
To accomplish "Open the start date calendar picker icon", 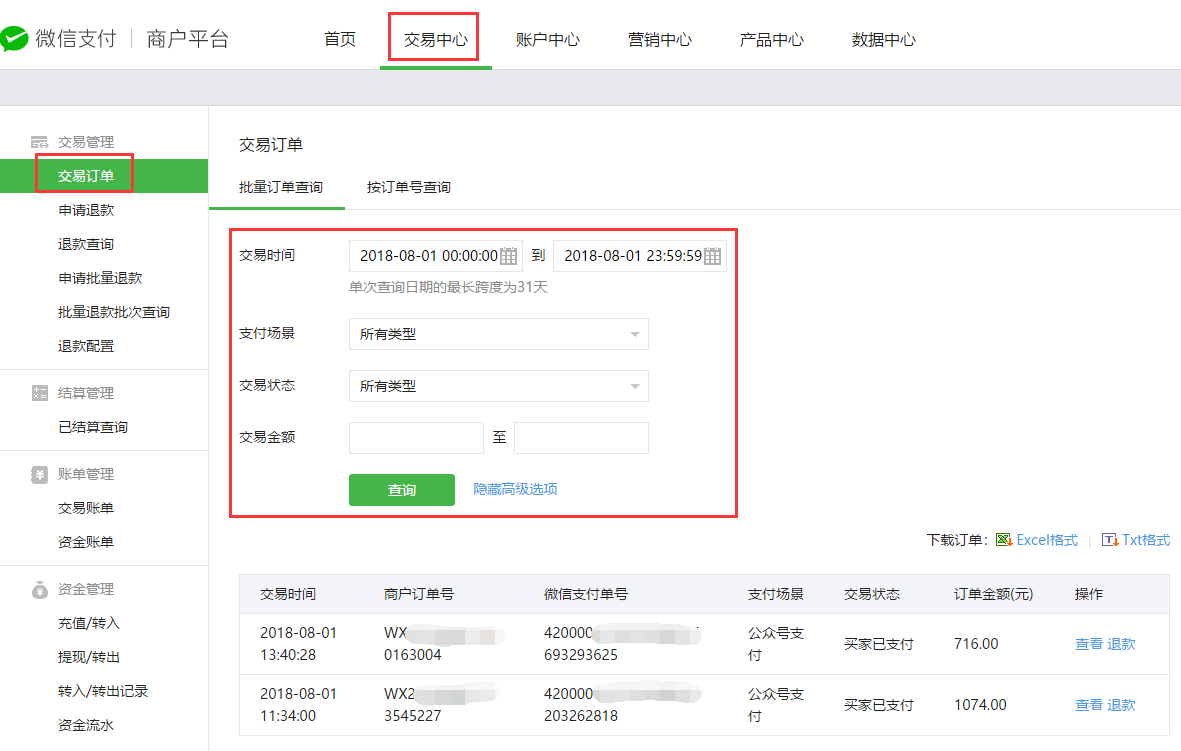I will coord(508,256).
